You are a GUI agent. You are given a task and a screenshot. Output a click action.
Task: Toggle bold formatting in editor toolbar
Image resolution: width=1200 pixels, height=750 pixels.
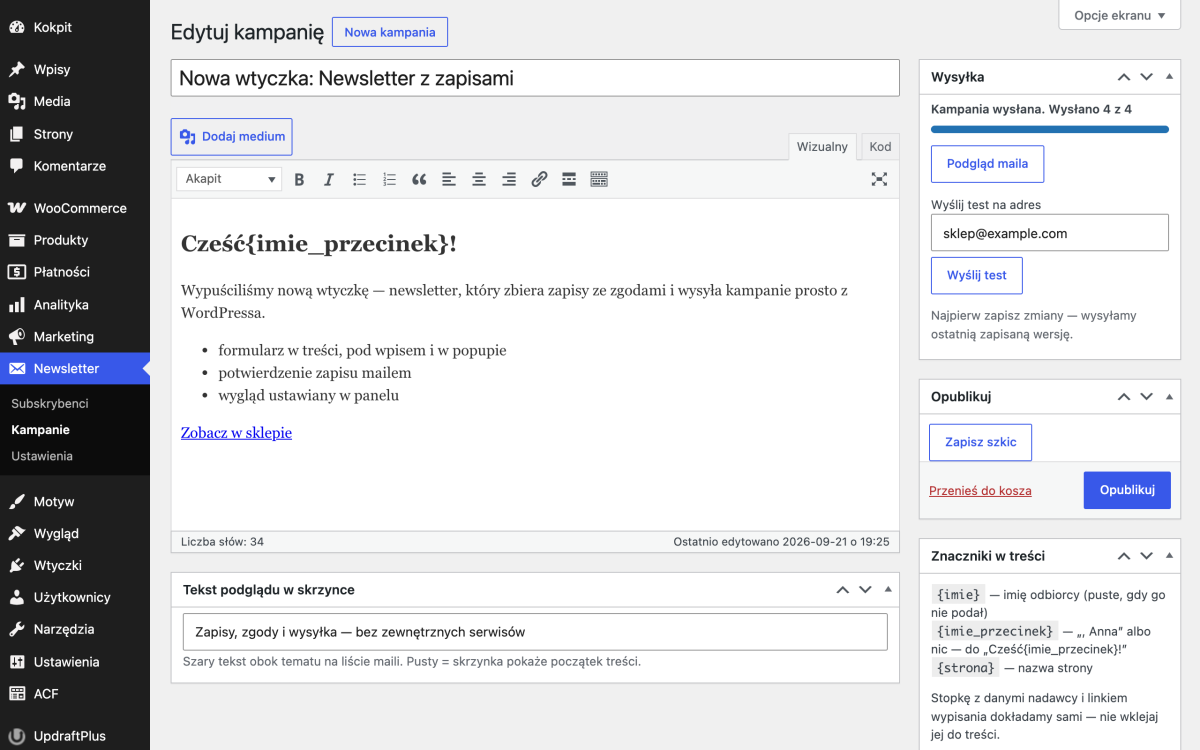pos(299,179)
